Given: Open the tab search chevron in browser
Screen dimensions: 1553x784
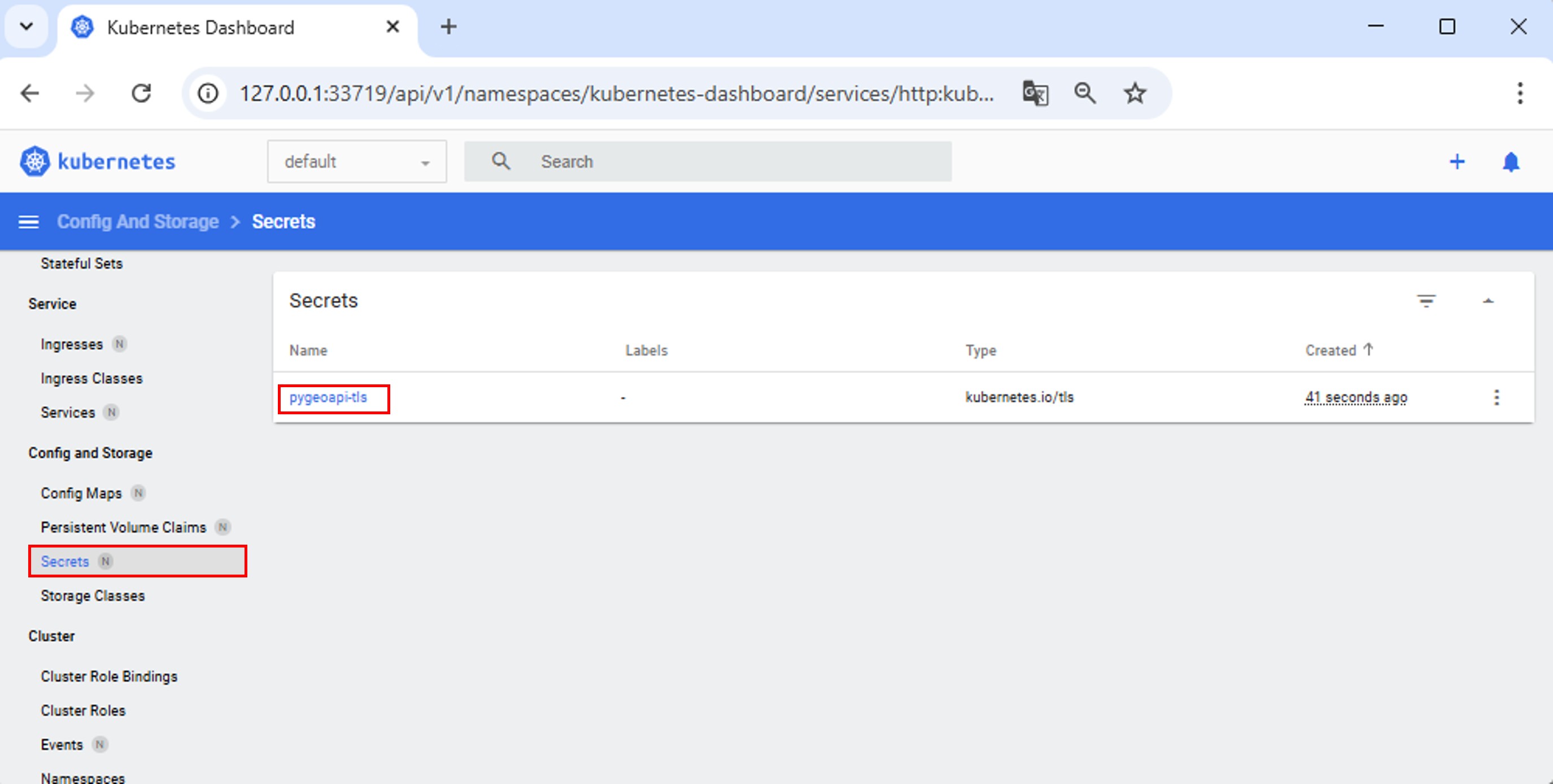Looking at the screenshot, I should click(27, 27).
